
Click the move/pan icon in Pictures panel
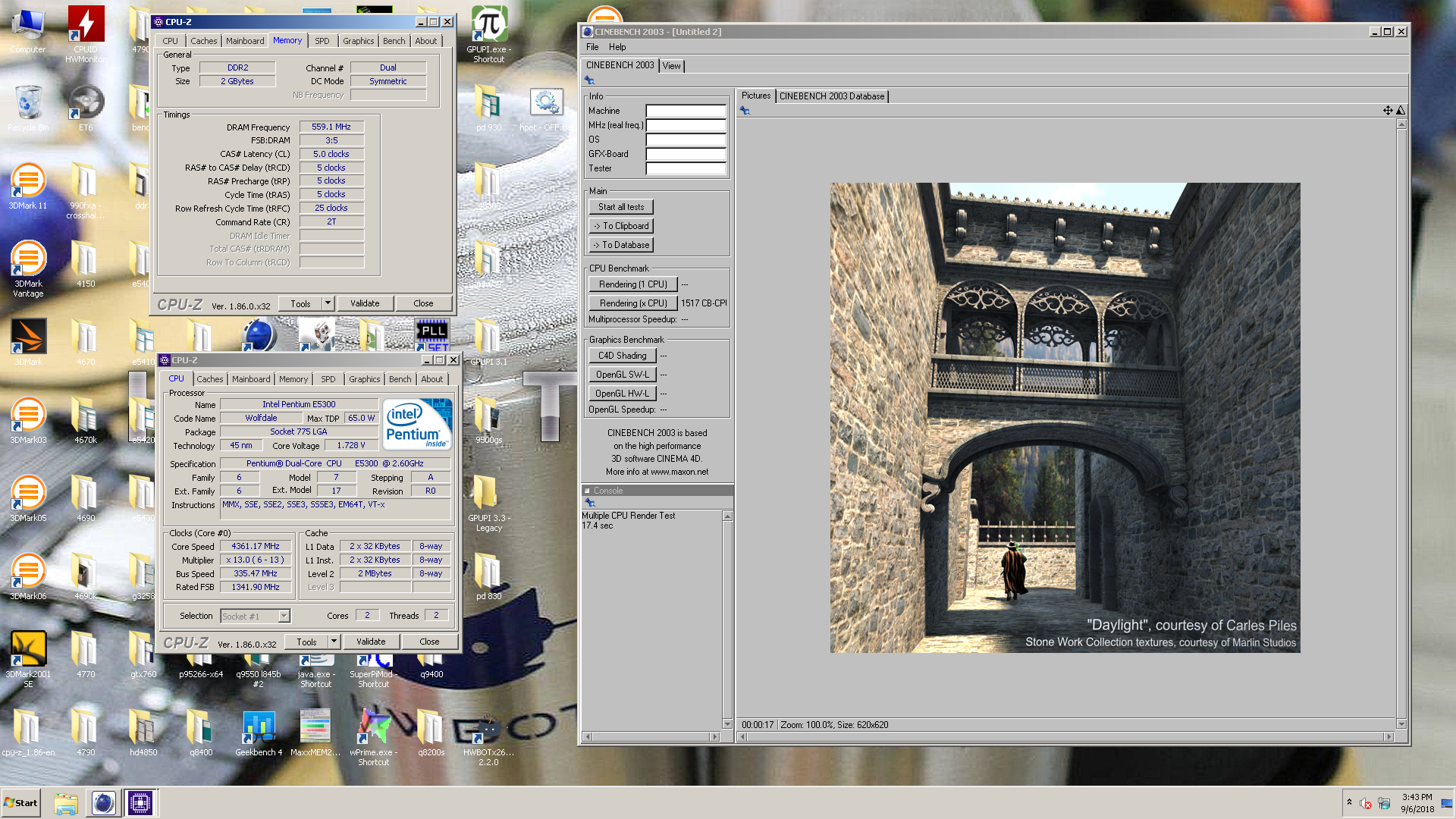[x=1388, y=111]
